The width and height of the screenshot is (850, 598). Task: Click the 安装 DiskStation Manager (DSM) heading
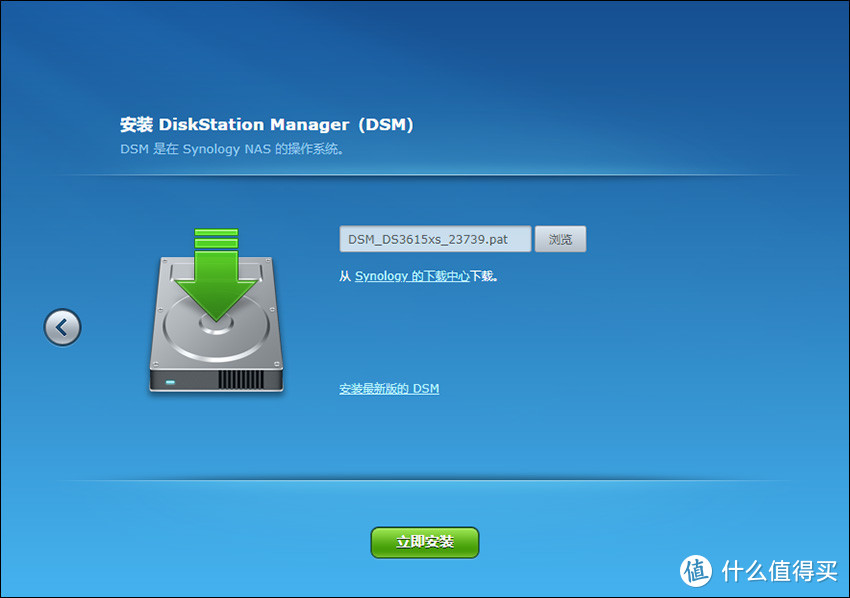(x=266, y=125)
